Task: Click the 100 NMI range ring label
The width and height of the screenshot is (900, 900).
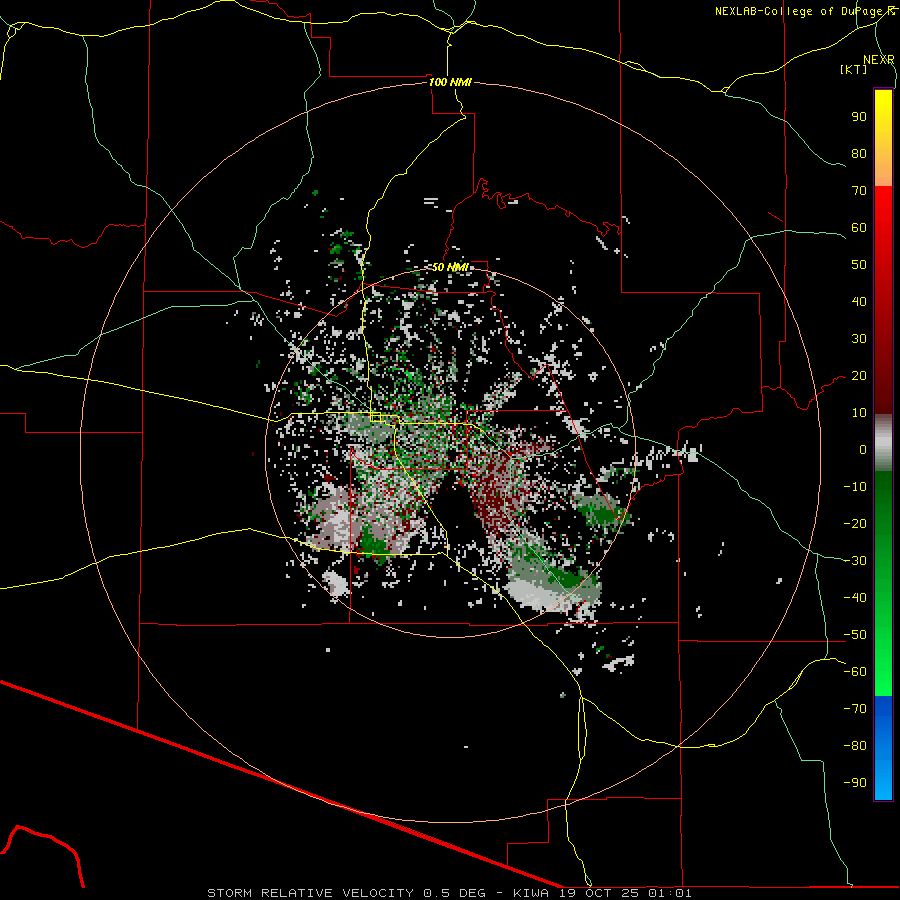Action: (x=450, y=82)
